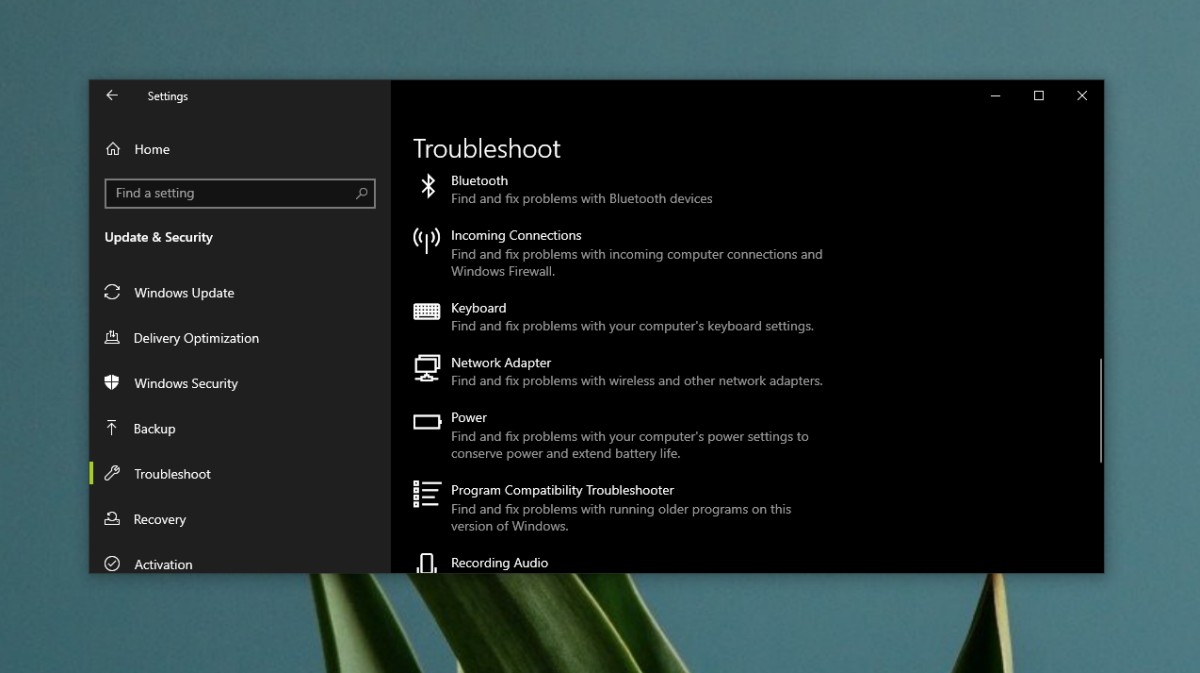
Task: Maximize the Settings window
Action: (1039, 96)
